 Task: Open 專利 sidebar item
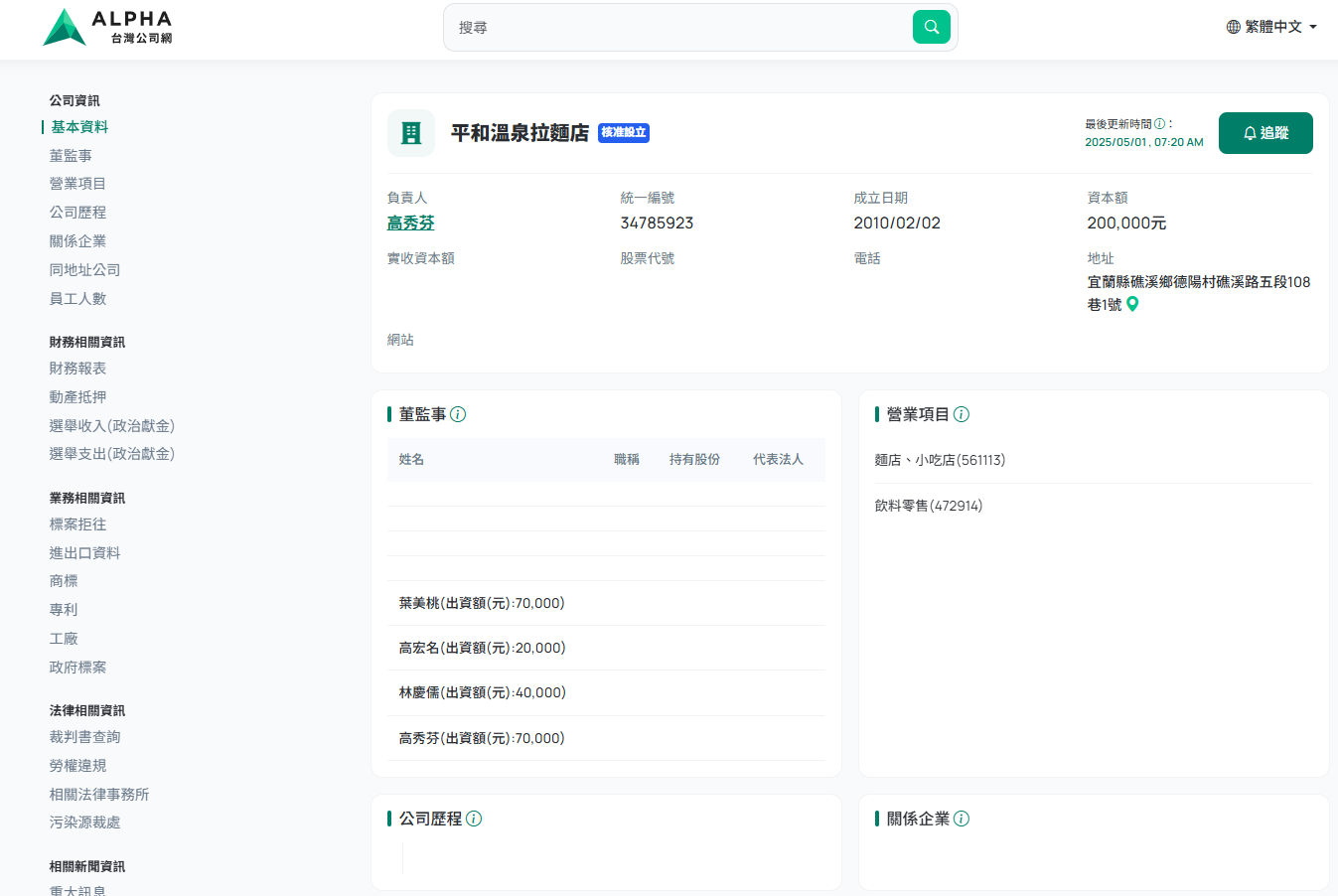coord(64,610)
